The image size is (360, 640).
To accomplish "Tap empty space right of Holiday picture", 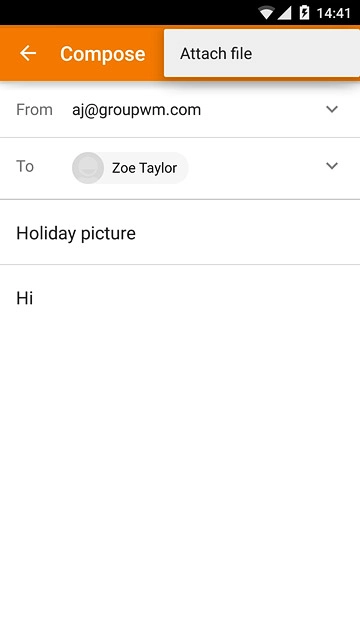I will click(245, 233).
